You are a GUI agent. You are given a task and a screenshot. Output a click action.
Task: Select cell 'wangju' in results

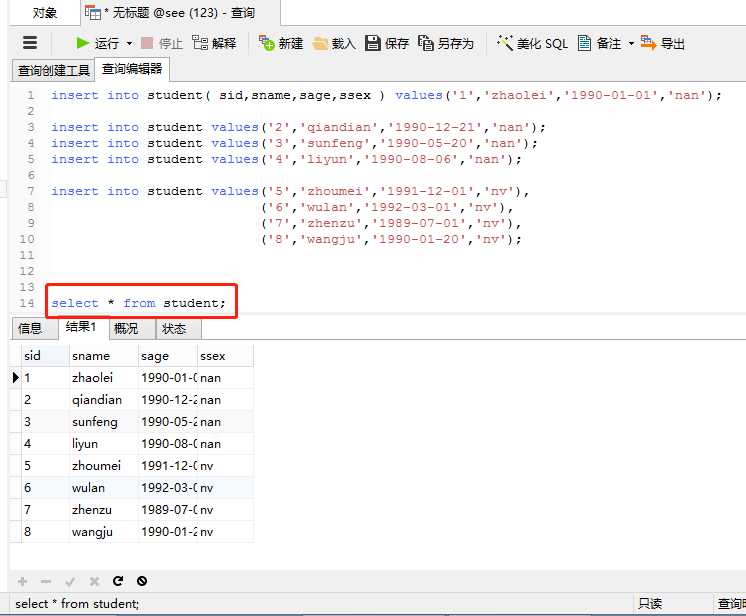pyautogui.click(x=103, y=531)
